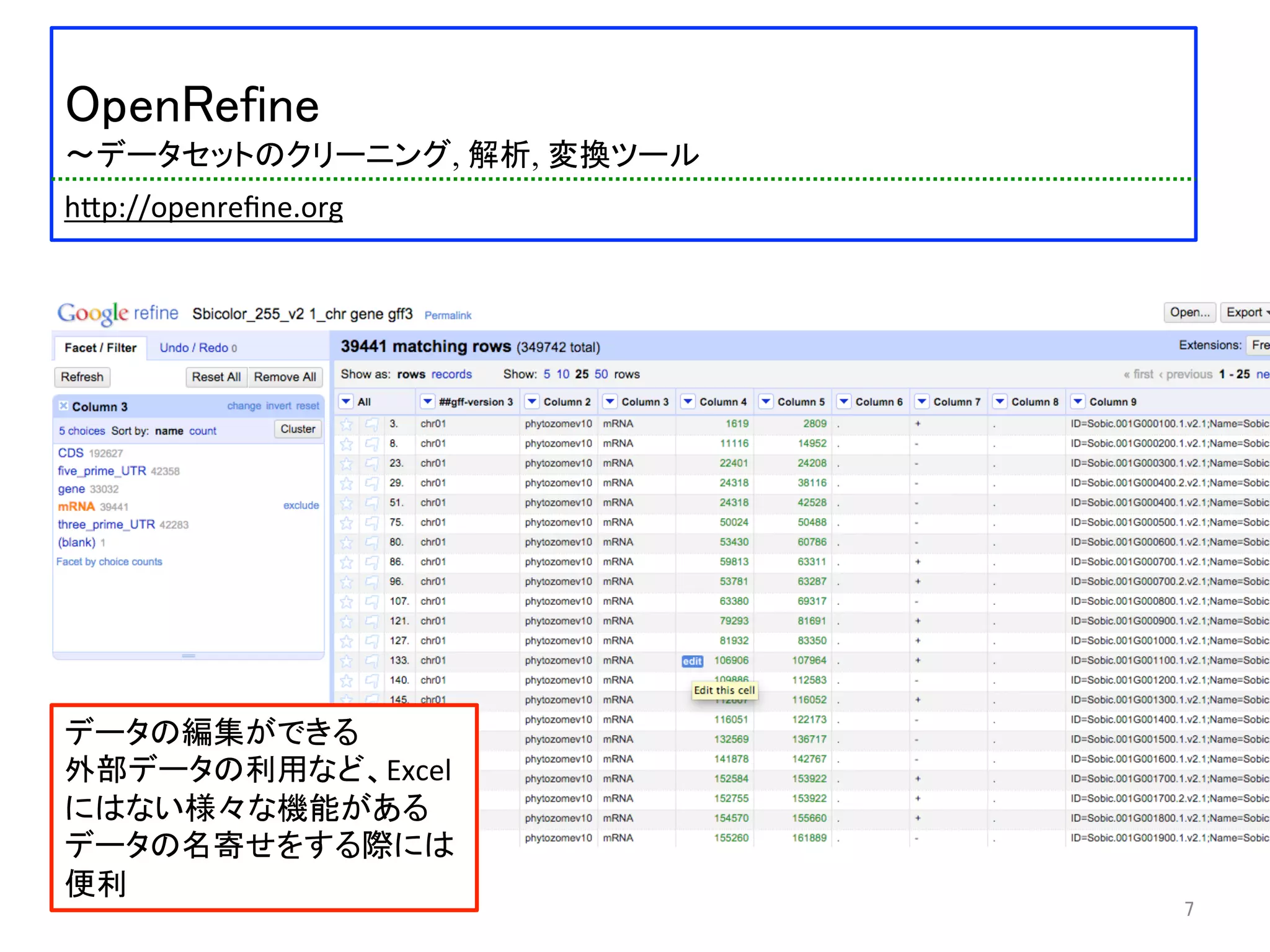Switch to the Facet / Filter tab
Screen dimensions: 1270x952
click(x=100, y=348)
